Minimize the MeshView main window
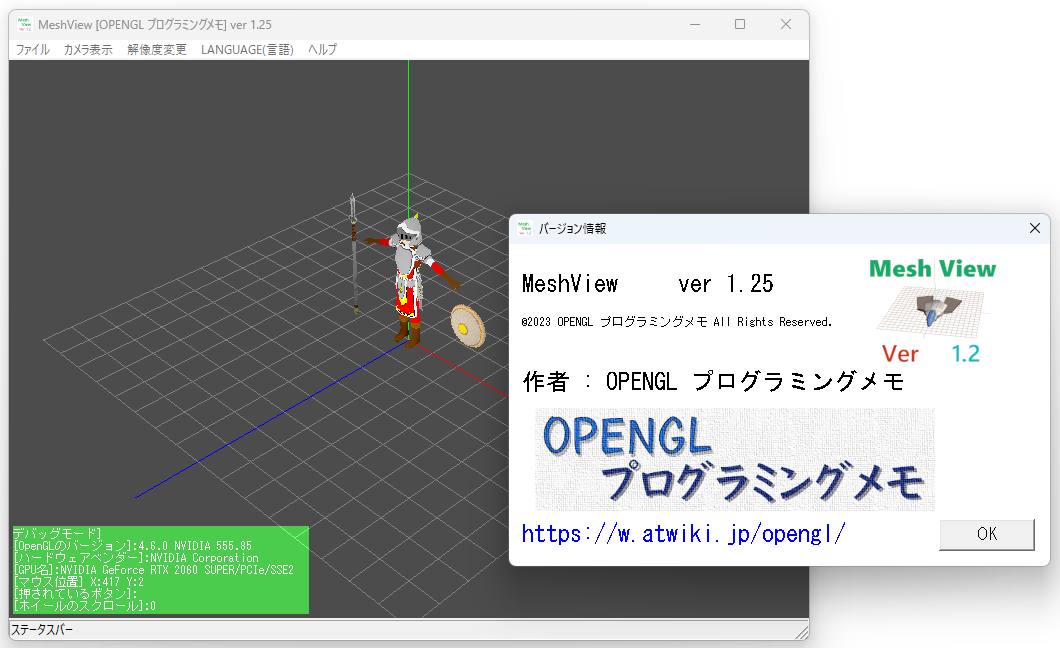 (x=695, y=24)
